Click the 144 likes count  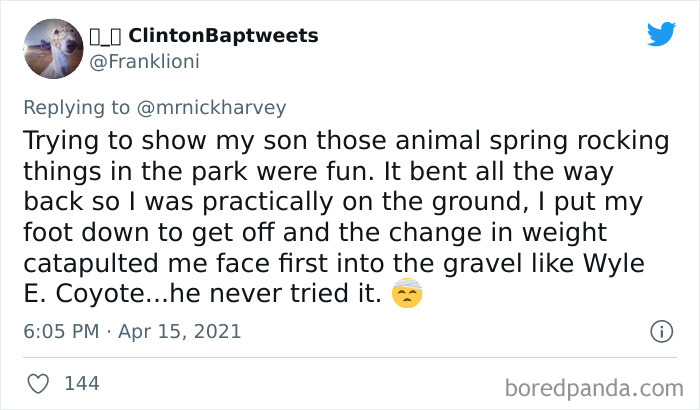(81, 383)
